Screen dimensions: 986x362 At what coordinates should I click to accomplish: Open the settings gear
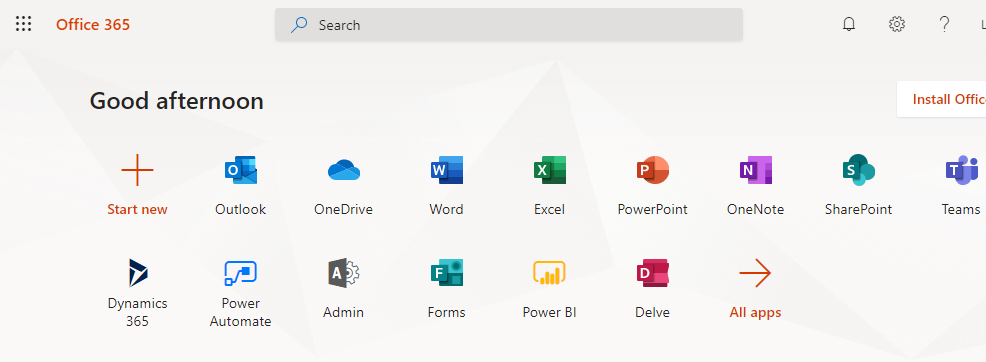(x=897, y=25)
